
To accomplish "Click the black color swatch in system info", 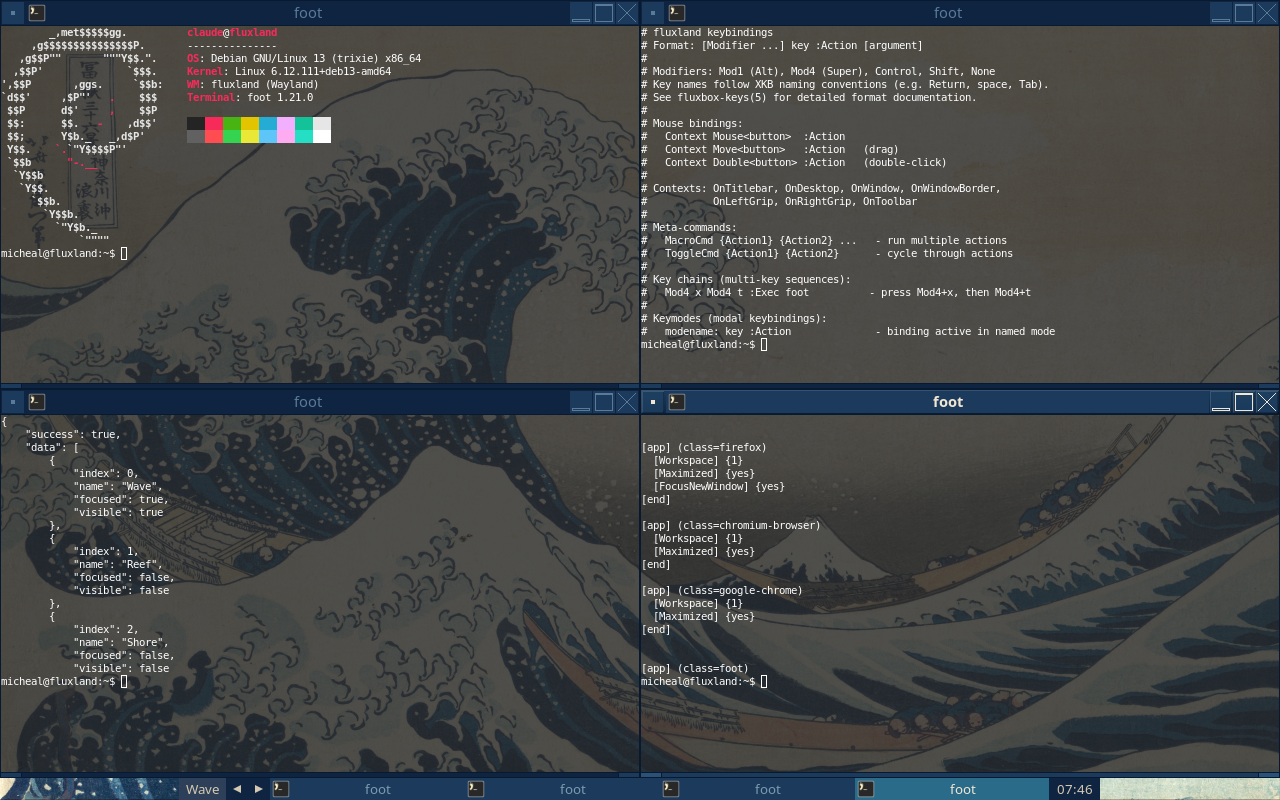I will pos(196,123).
